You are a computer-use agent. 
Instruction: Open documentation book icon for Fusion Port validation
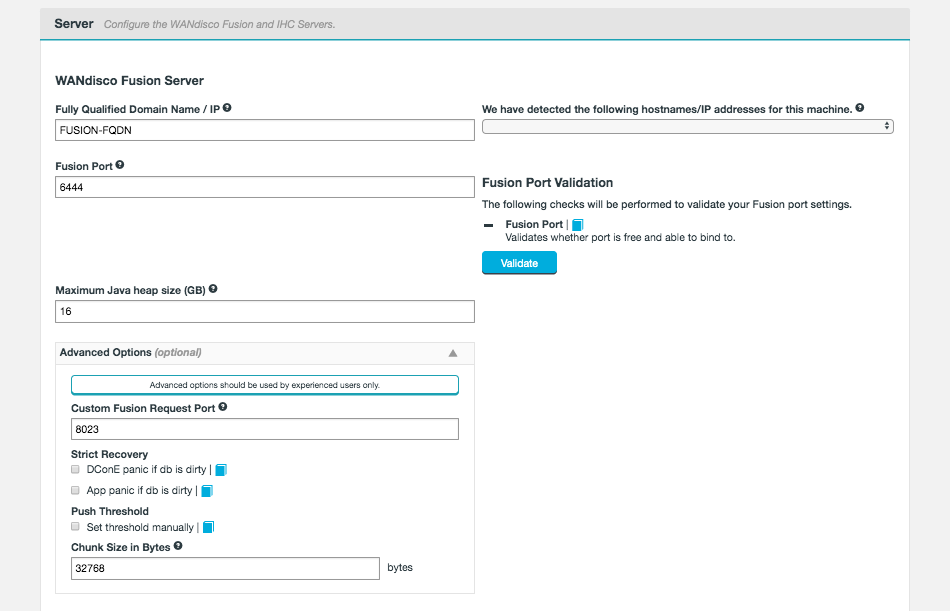coord(578,225)
